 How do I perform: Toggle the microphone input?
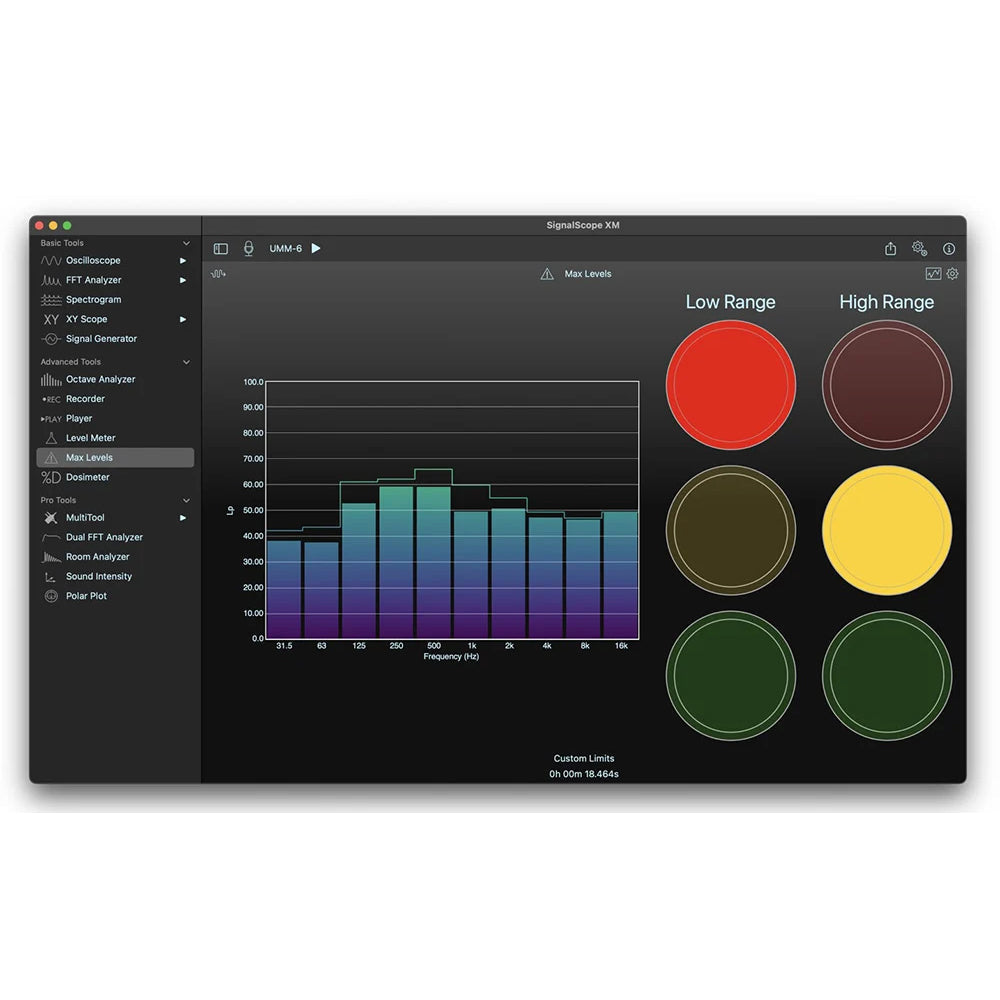pyautogui.click(x=248, y=248)
